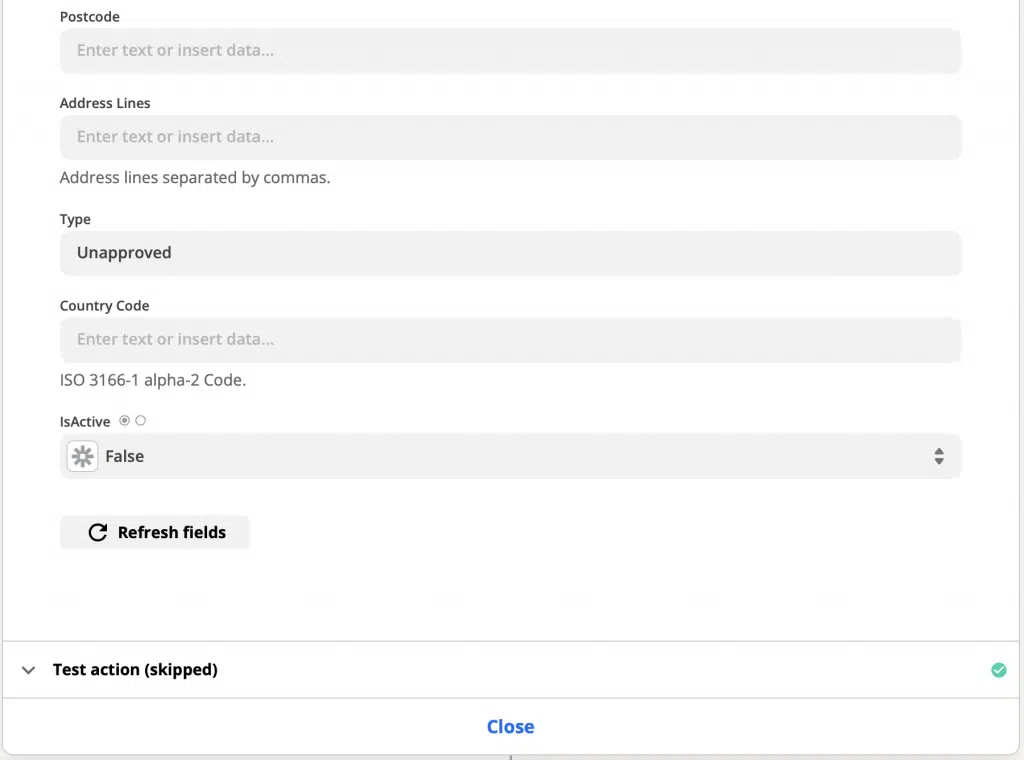This screenshot has height=760, width=1024.
Task: Click the Country Code label
Action: click(x=104, y=306)
